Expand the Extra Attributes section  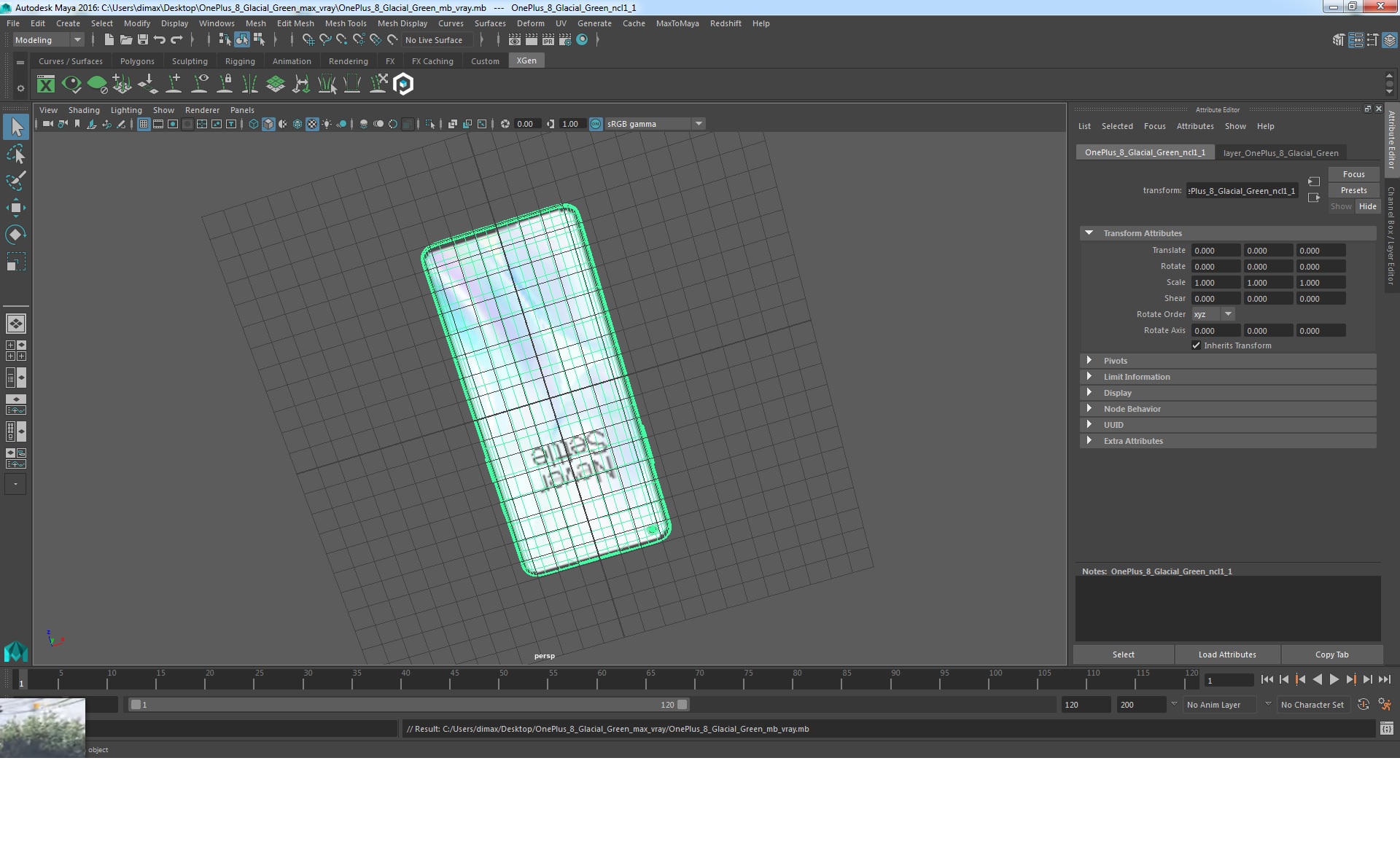[1089, 441]
